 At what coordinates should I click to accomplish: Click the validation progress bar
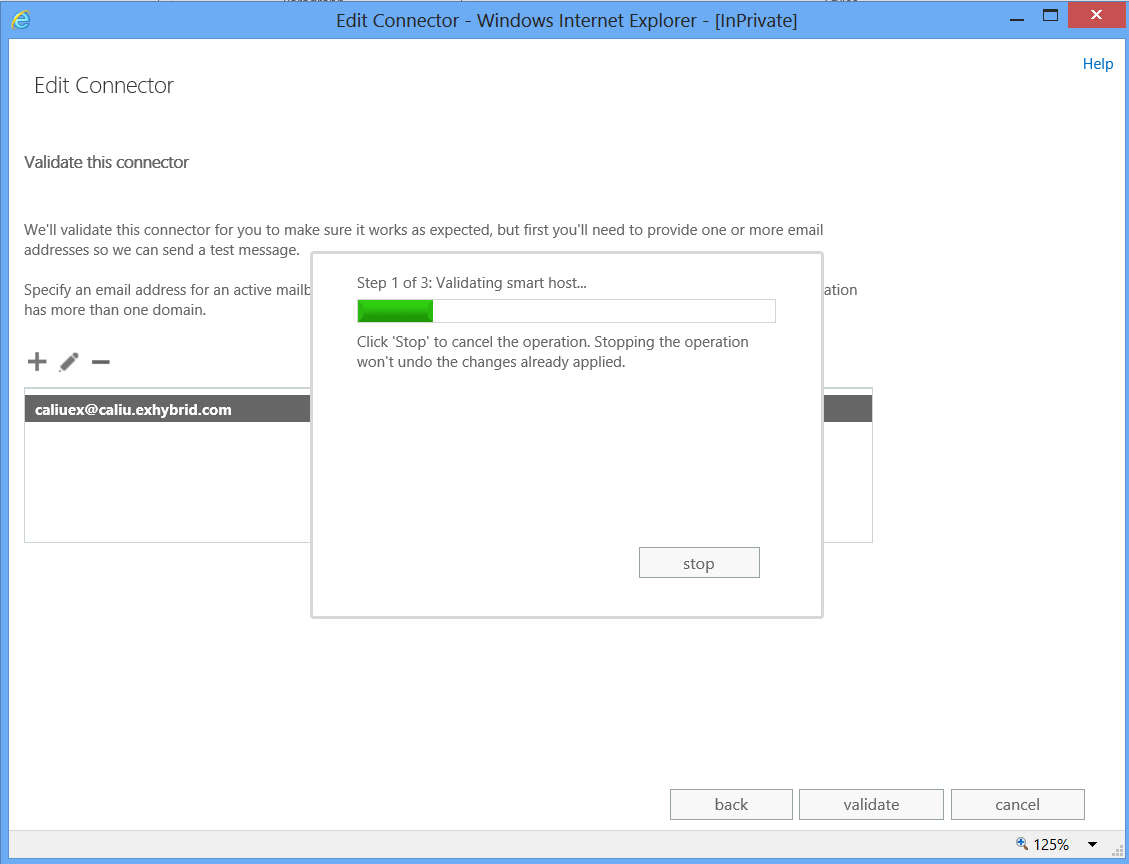pyautogui.click(x=565, y=310)
